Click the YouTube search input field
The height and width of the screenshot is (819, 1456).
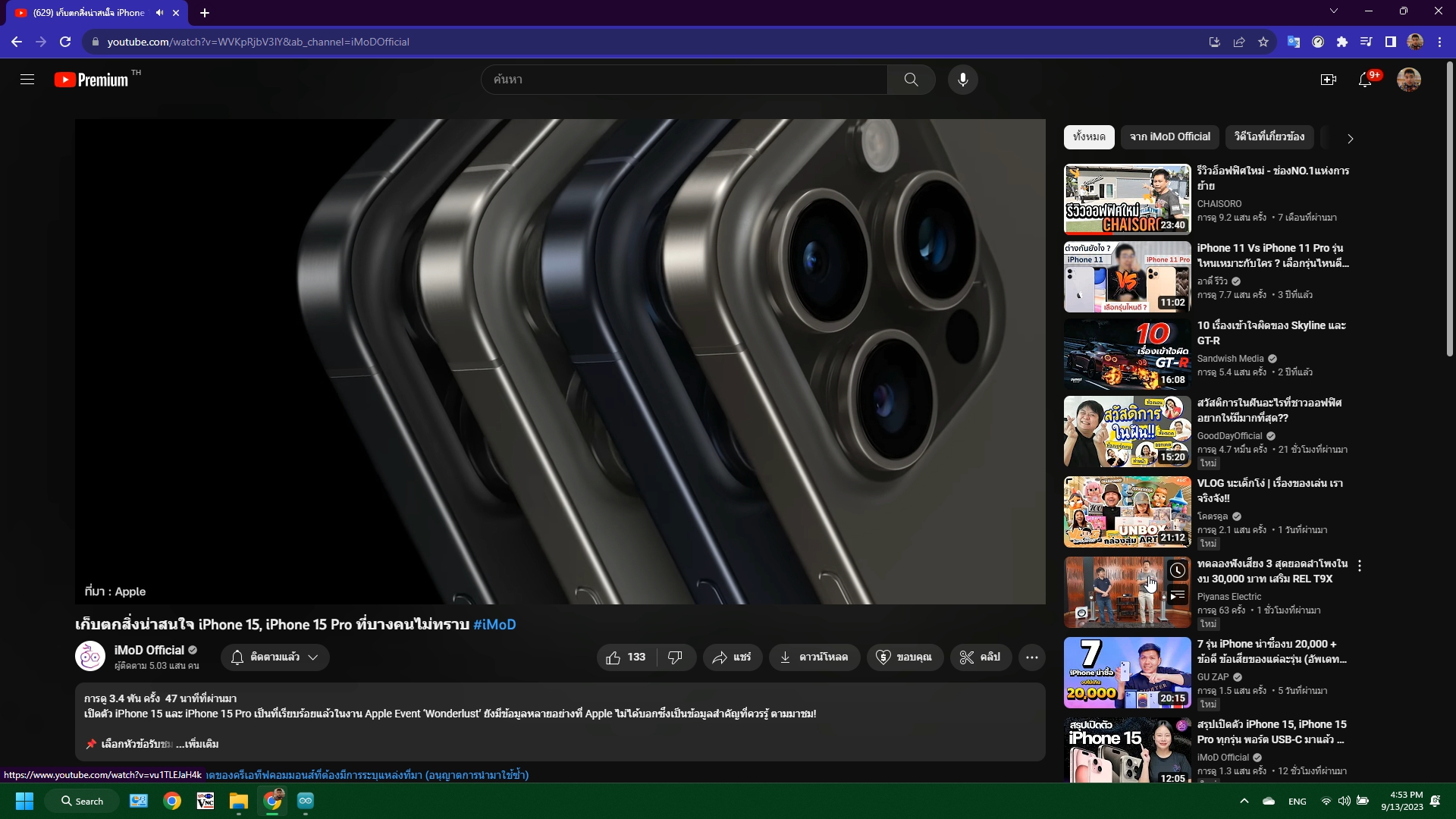pyautogui.click(x=684, y=80)
